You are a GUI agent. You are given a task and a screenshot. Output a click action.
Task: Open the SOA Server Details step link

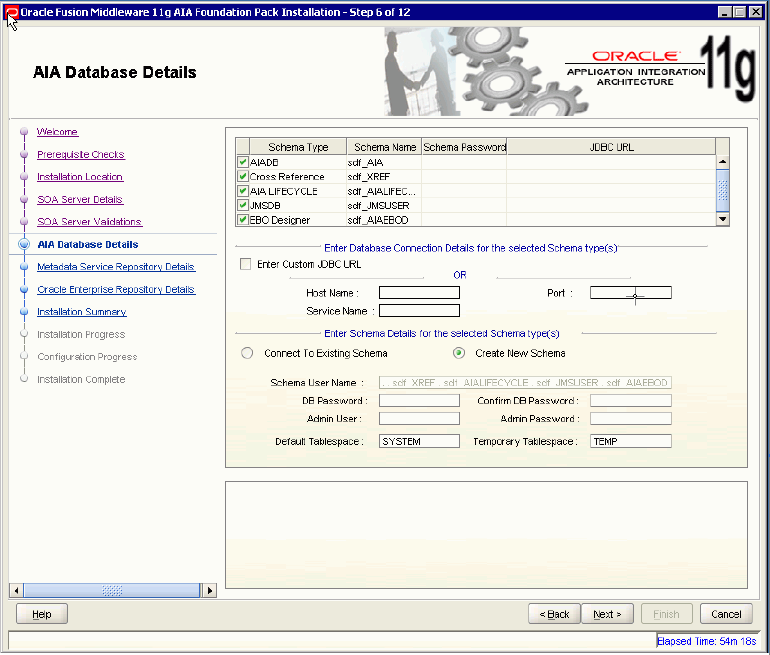click(x=80, y=199)
